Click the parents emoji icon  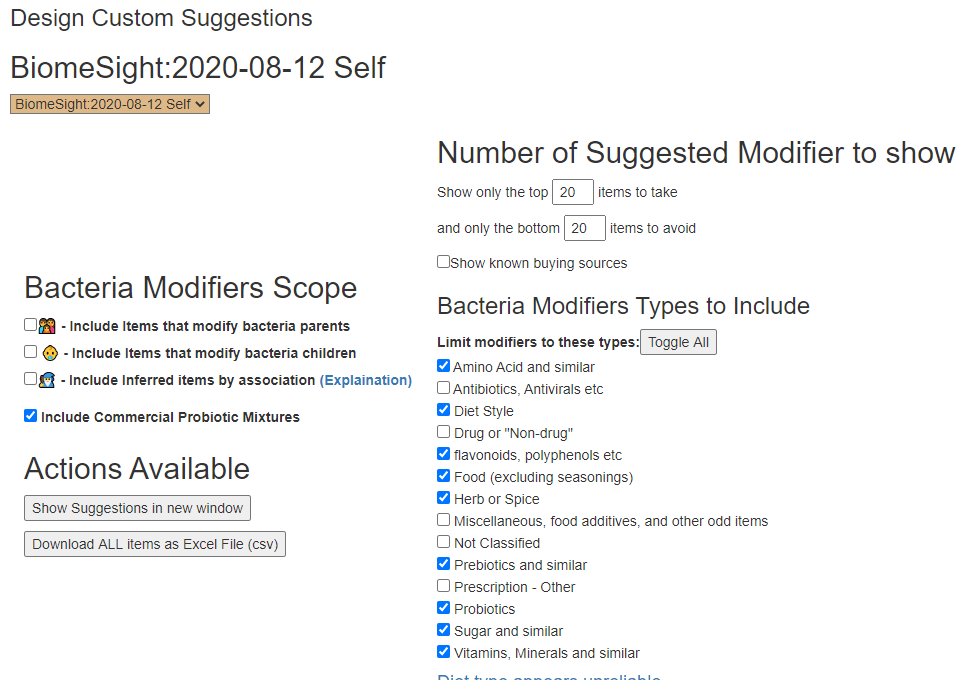click(x=46, y=326)
